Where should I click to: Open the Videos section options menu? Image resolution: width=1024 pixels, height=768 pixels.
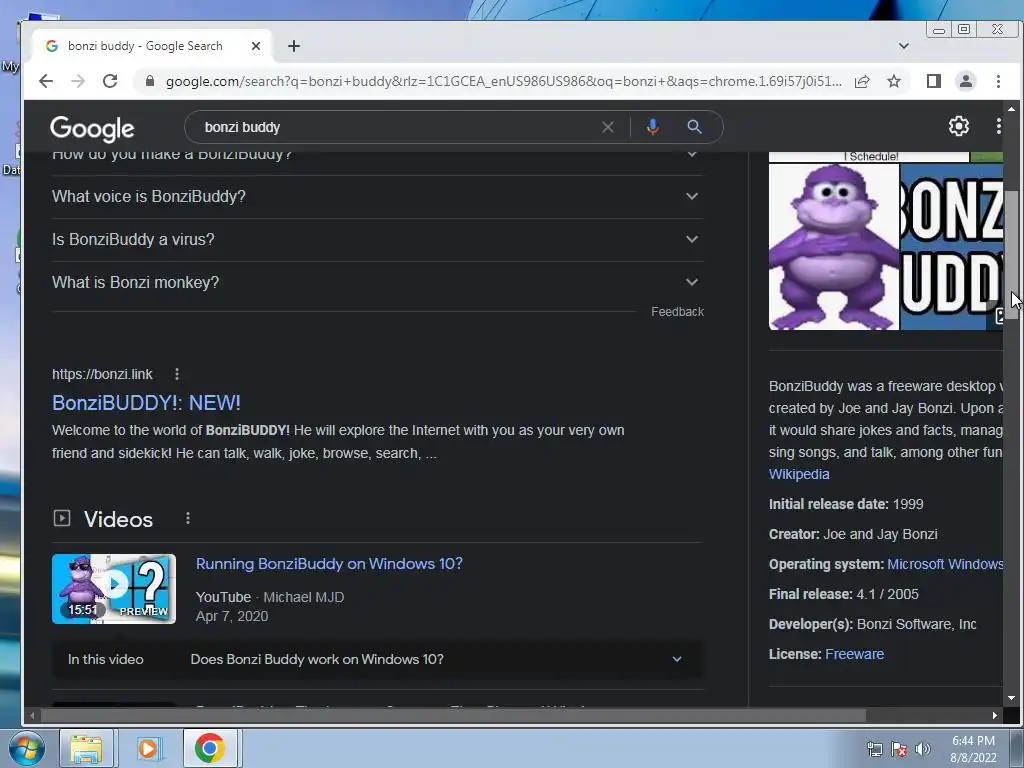[187, 518]
